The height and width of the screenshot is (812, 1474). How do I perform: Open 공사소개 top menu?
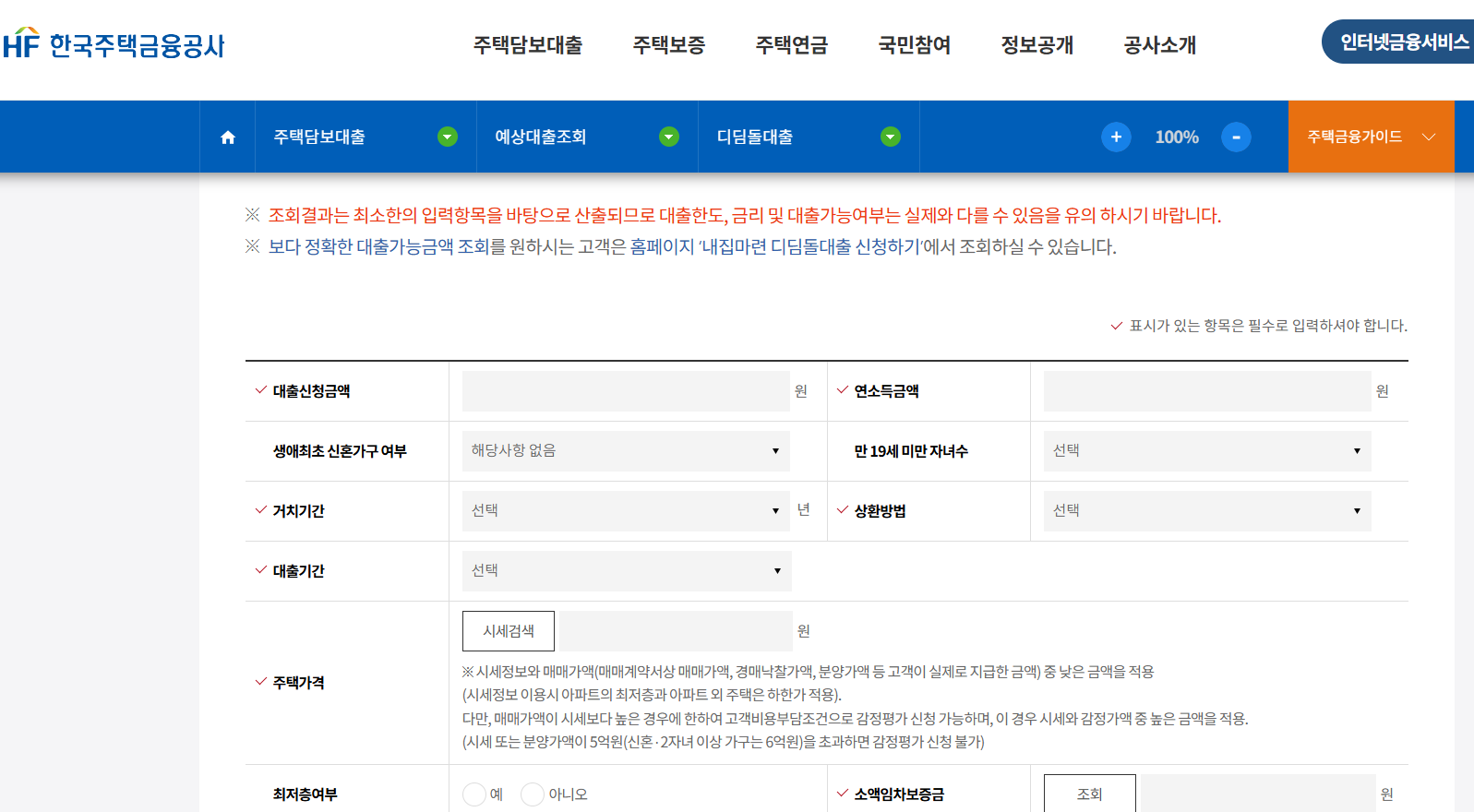pos(1160,45)
